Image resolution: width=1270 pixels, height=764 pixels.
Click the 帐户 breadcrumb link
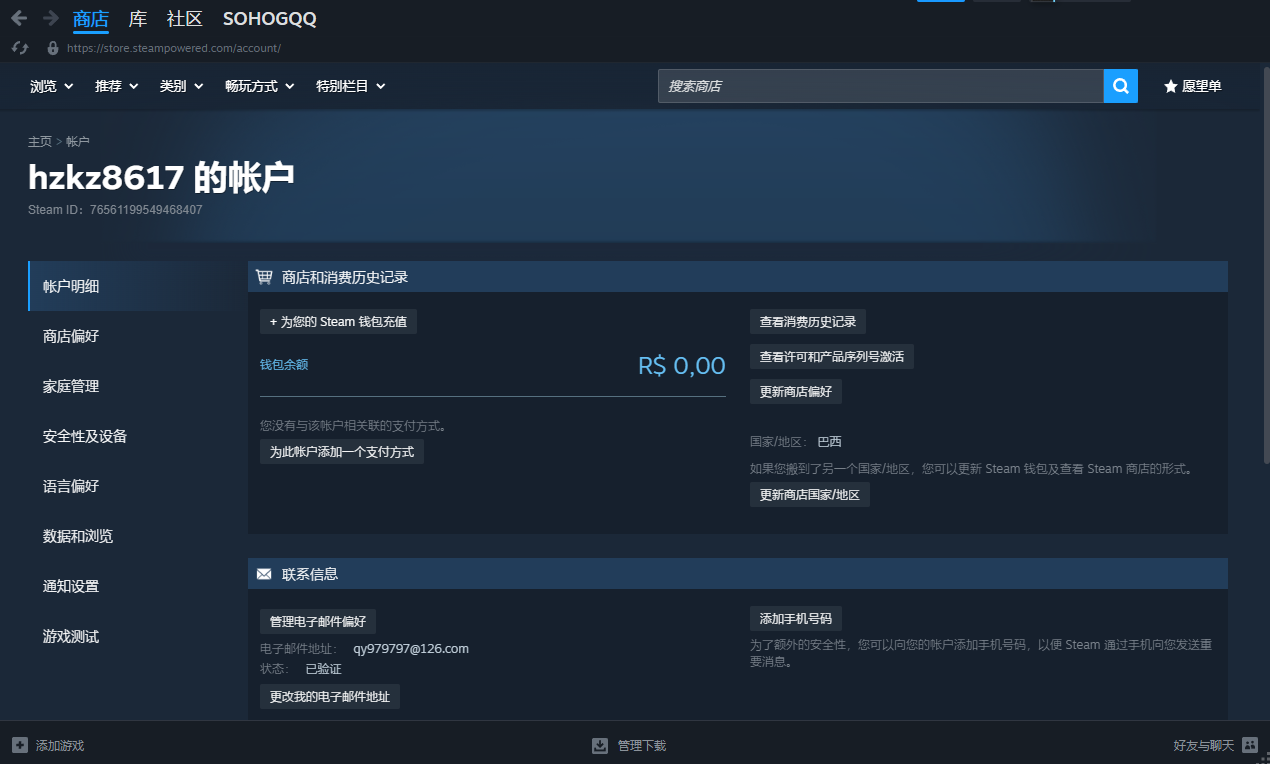[78, 142]
